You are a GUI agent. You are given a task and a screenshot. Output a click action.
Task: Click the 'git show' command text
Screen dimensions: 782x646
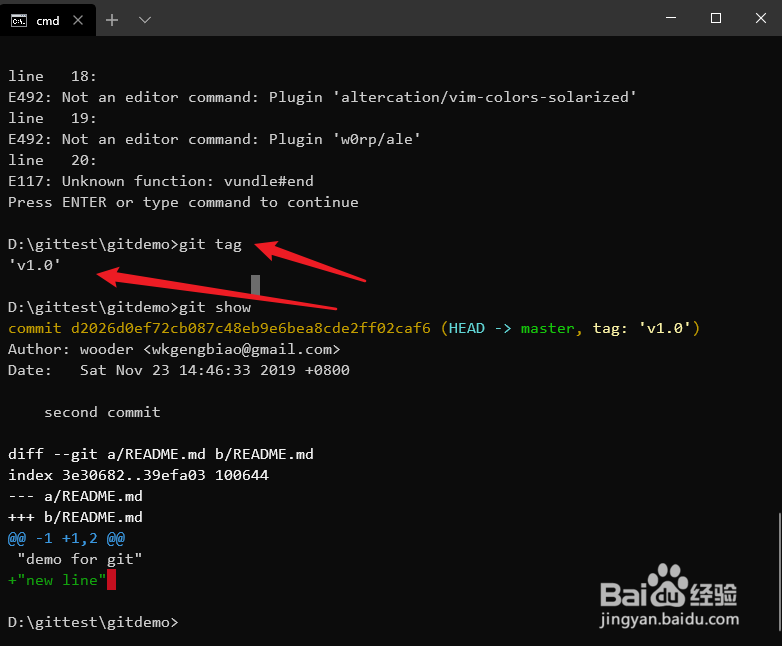tap(215, 307)
